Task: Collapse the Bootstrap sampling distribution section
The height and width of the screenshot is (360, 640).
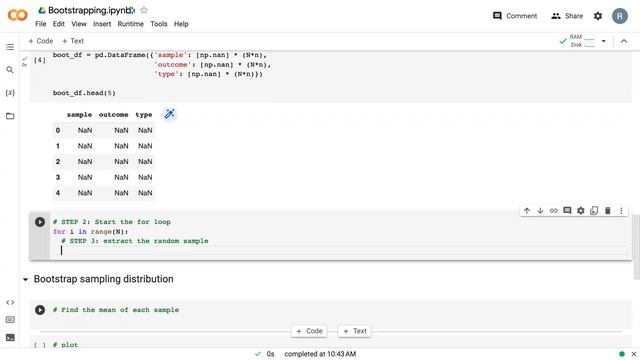Action: (25, 280)
